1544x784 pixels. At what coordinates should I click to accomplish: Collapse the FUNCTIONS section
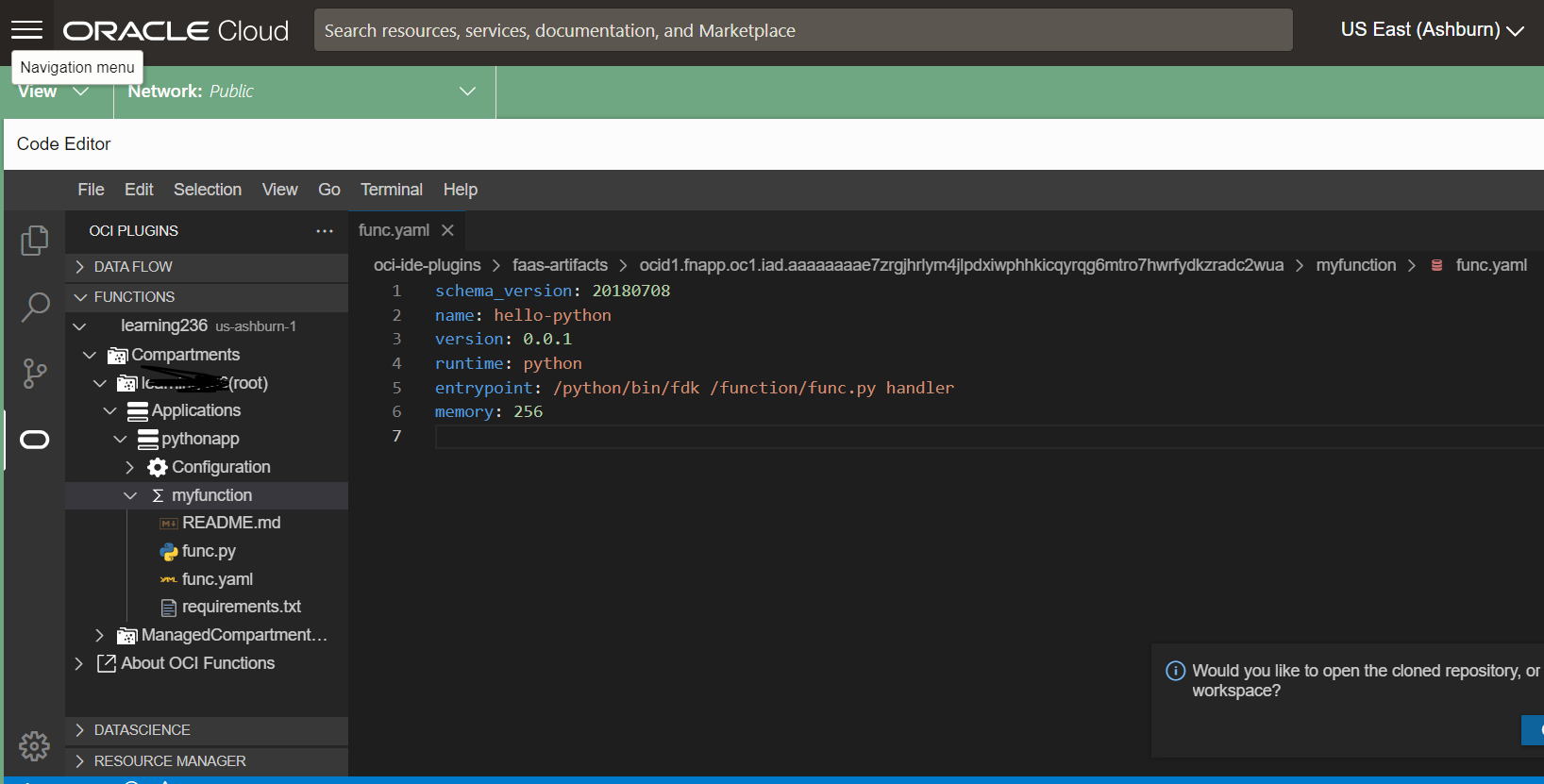[207, 297]
